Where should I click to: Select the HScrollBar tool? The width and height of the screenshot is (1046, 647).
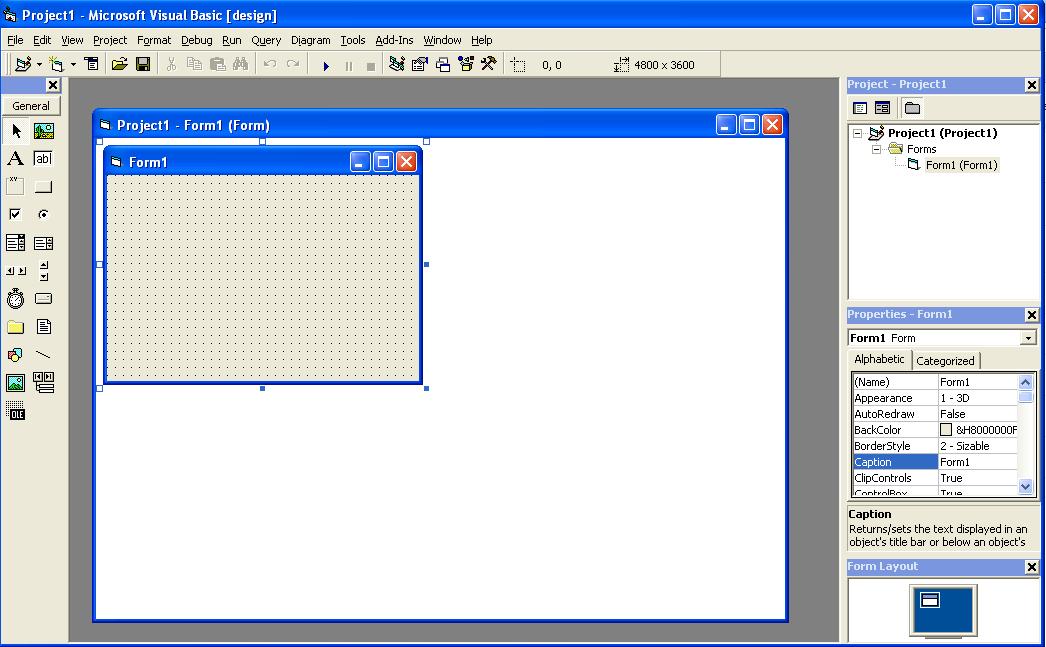tap(16, 271)
